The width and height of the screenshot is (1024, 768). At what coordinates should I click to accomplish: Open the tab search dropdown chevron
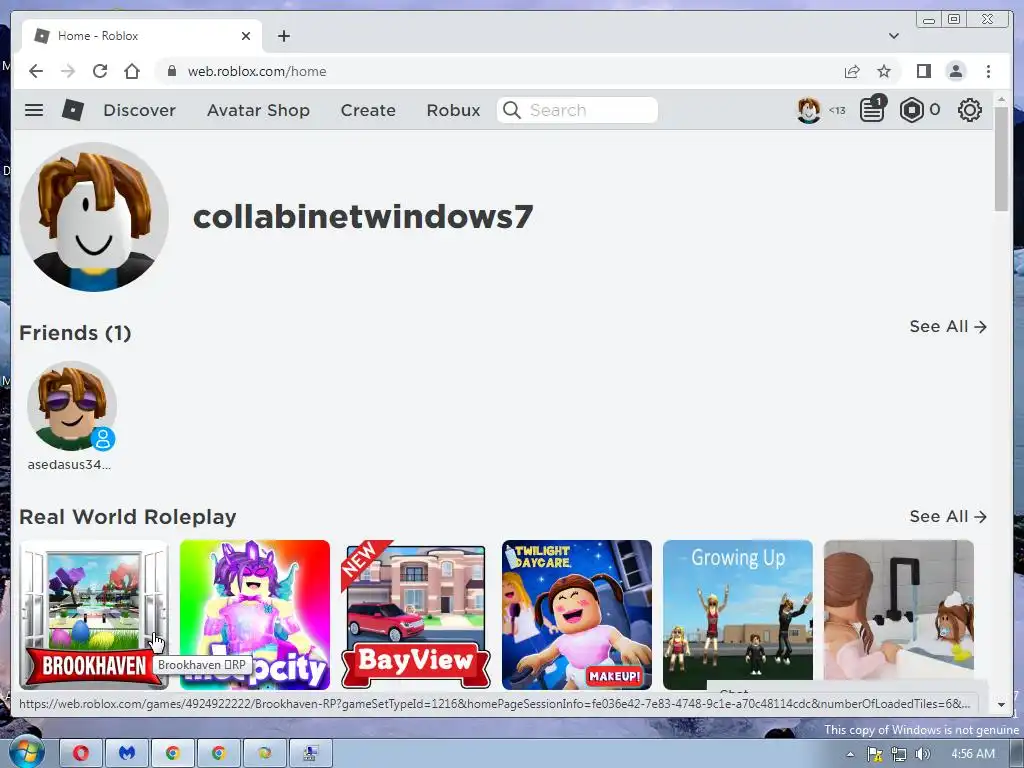[893, 36]
